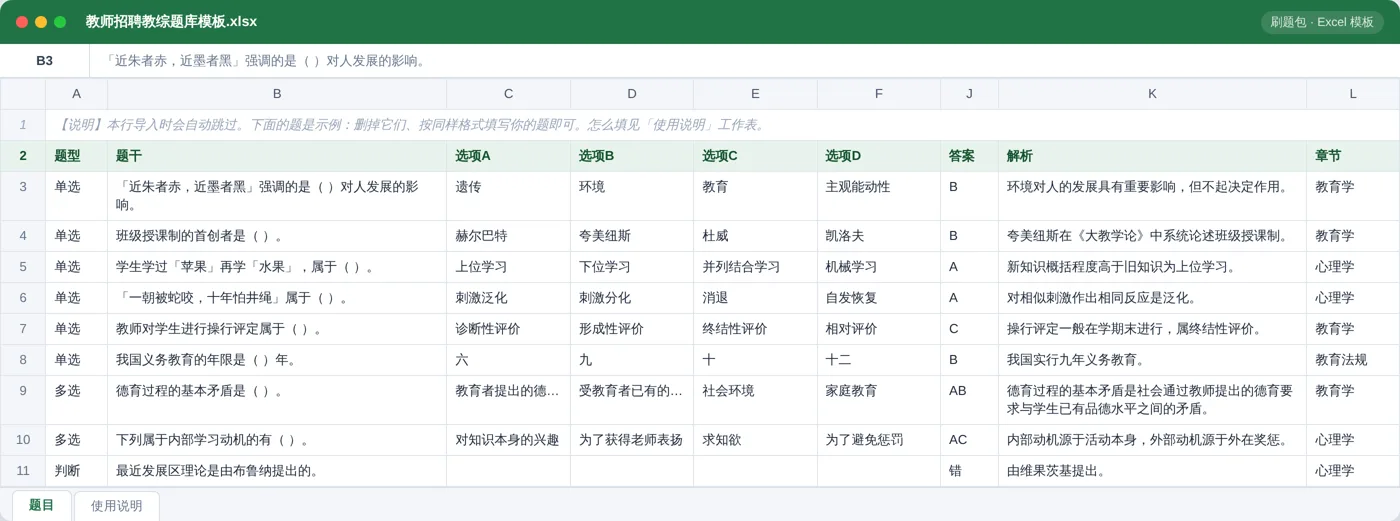Click the 机械学习 cell
The height and width of the screenshot is (521, 1400).
[x=879, y=267]
